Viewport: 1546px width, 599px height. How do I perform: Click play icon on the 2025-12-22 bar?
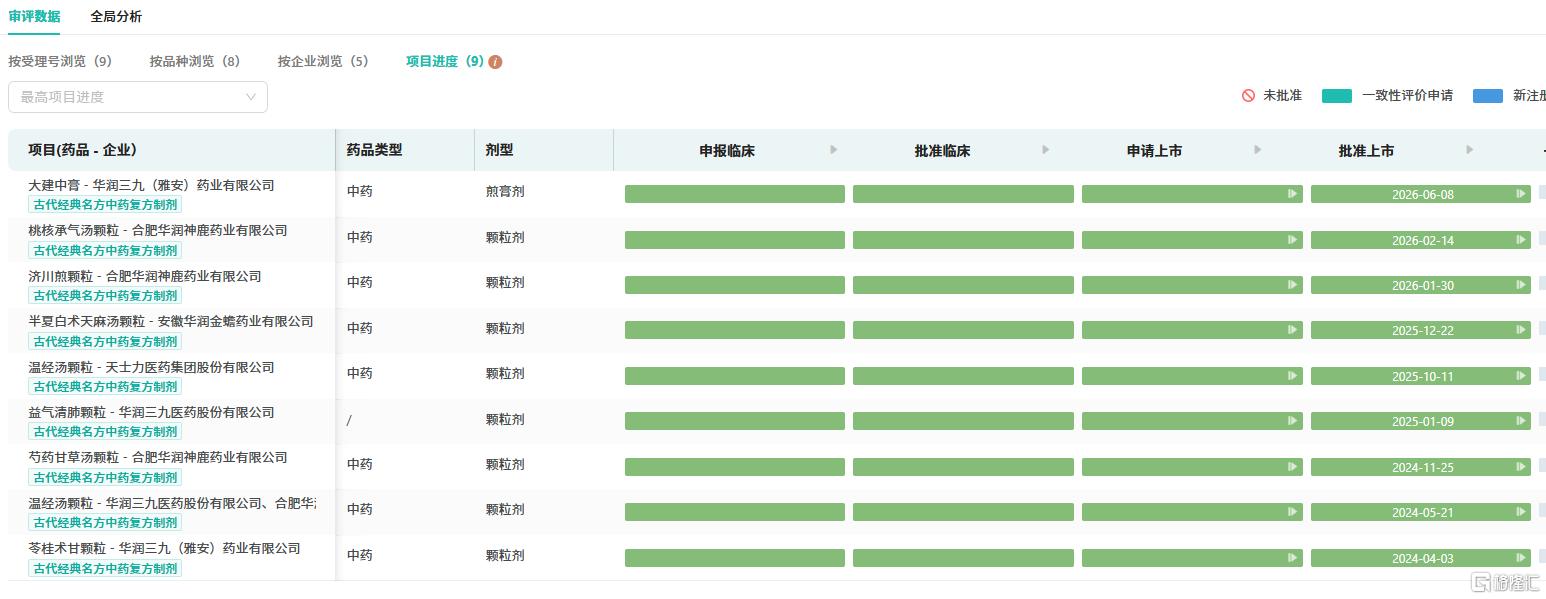click(1521, 330)
